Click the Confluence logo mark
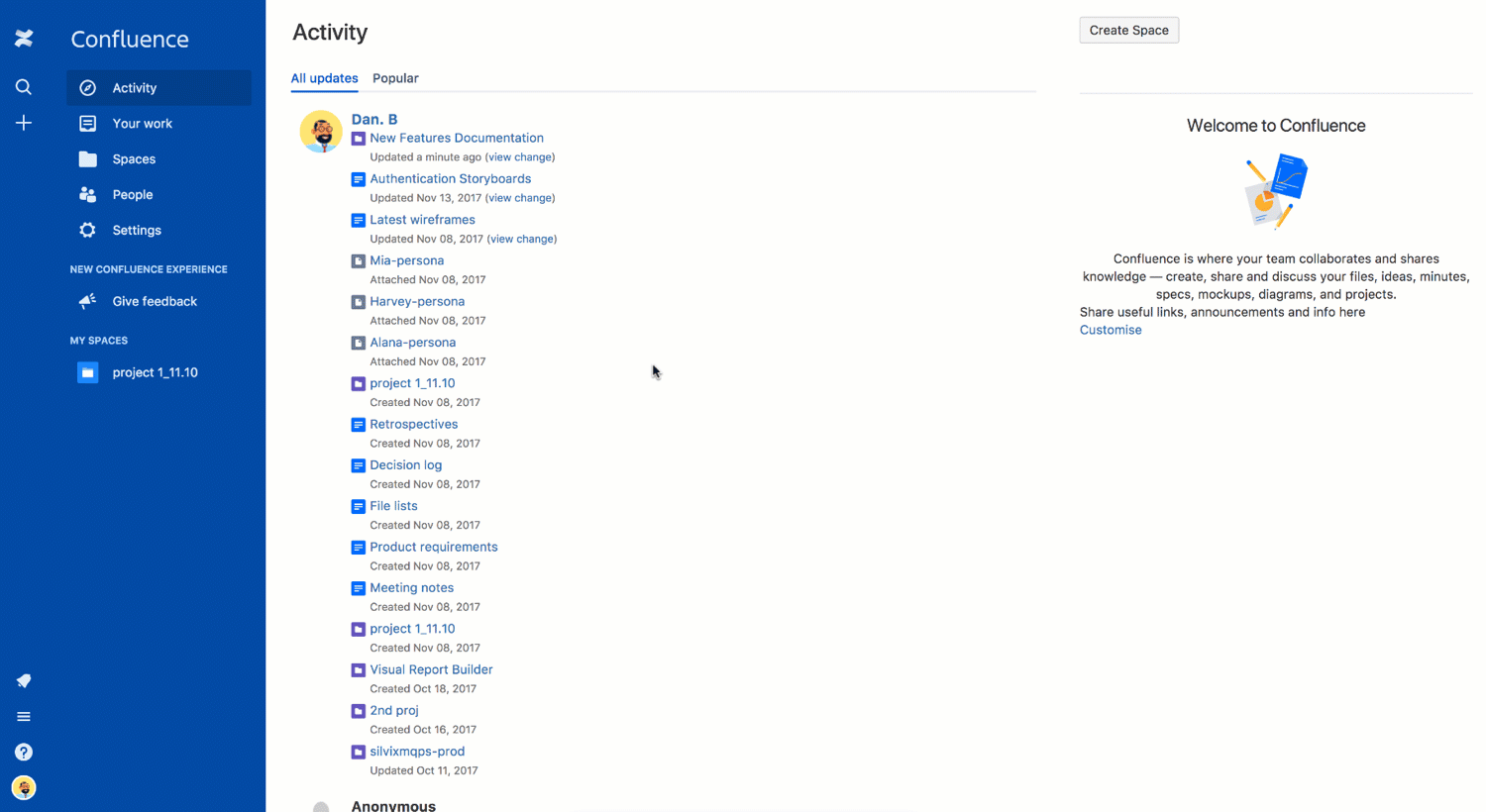The image size is (1486, 812). click(24, 39)
